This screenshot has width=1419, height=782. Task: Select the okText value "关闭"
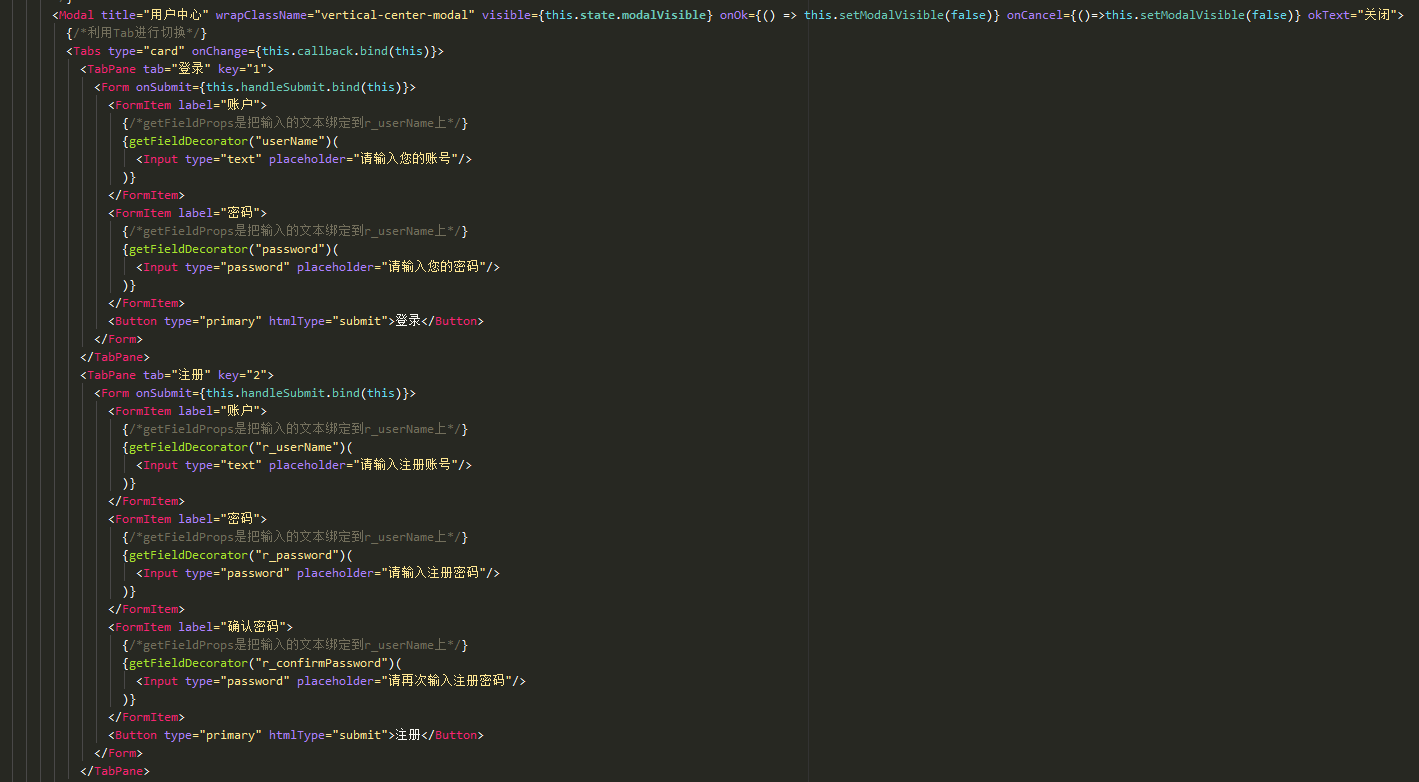[x=1377, y=15]
